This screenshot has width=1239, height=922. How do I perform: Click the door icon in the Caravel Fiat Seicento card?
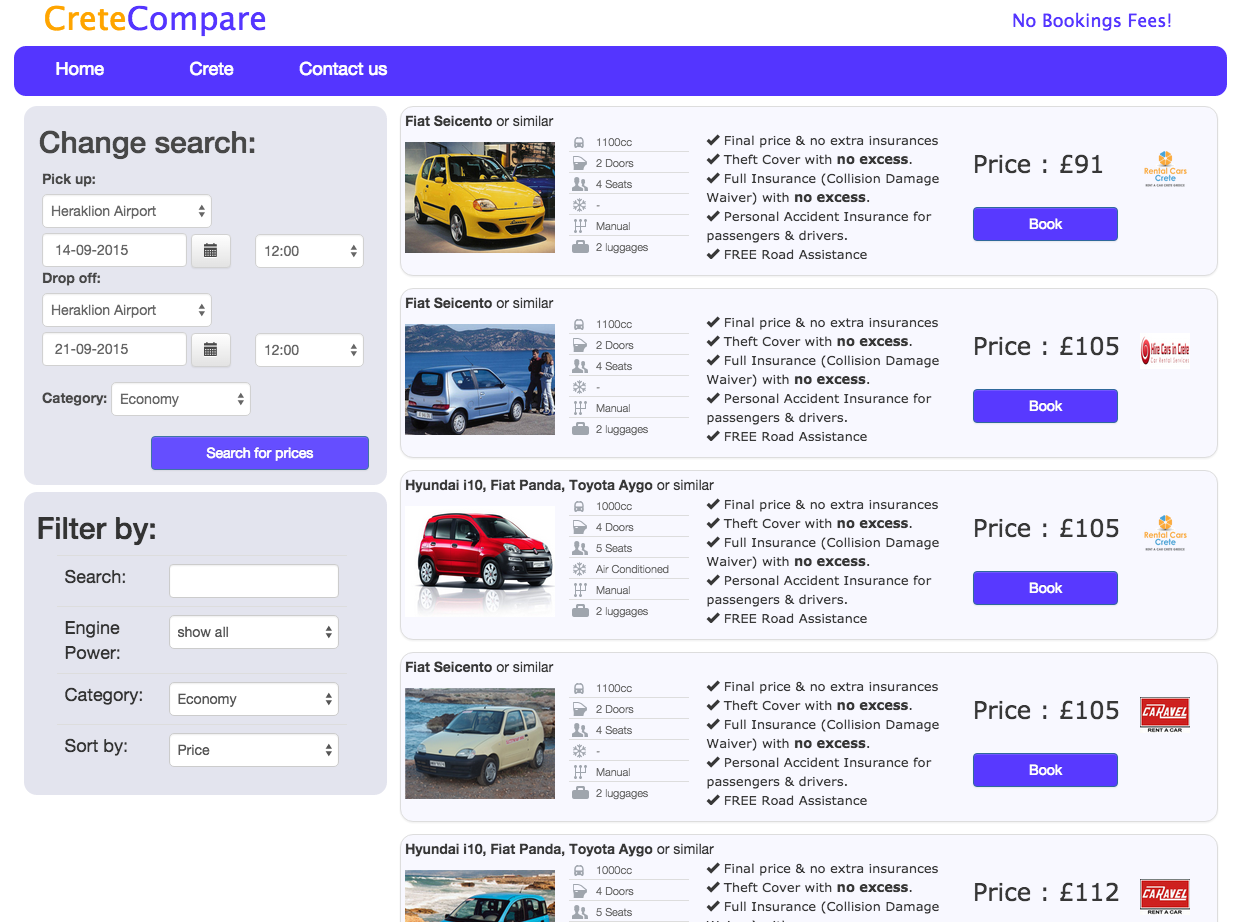tap(579, 709)
